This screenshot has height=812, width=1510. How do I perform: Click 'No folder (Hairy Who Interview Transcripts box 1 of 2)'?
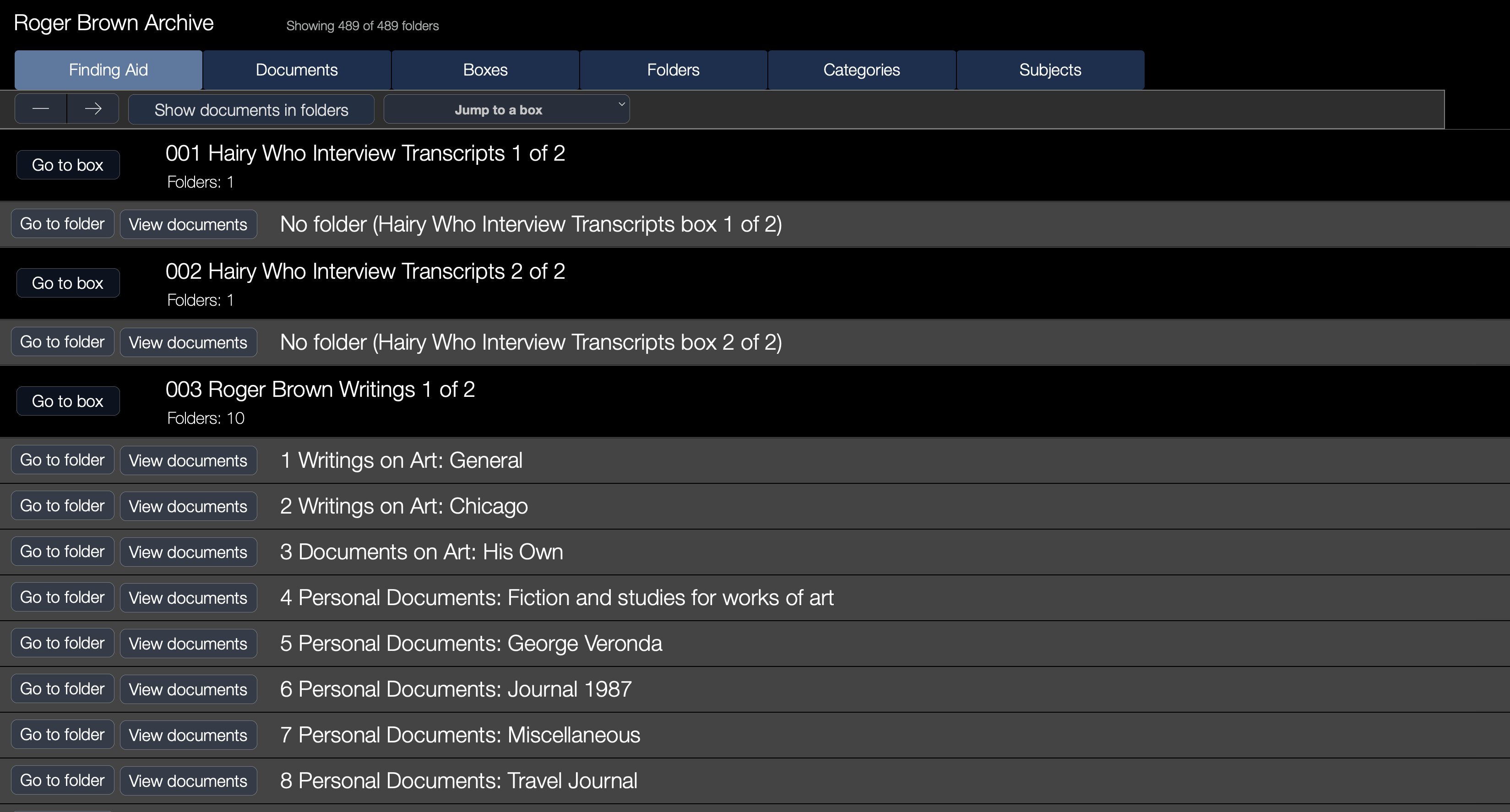[x=531, y=224]
